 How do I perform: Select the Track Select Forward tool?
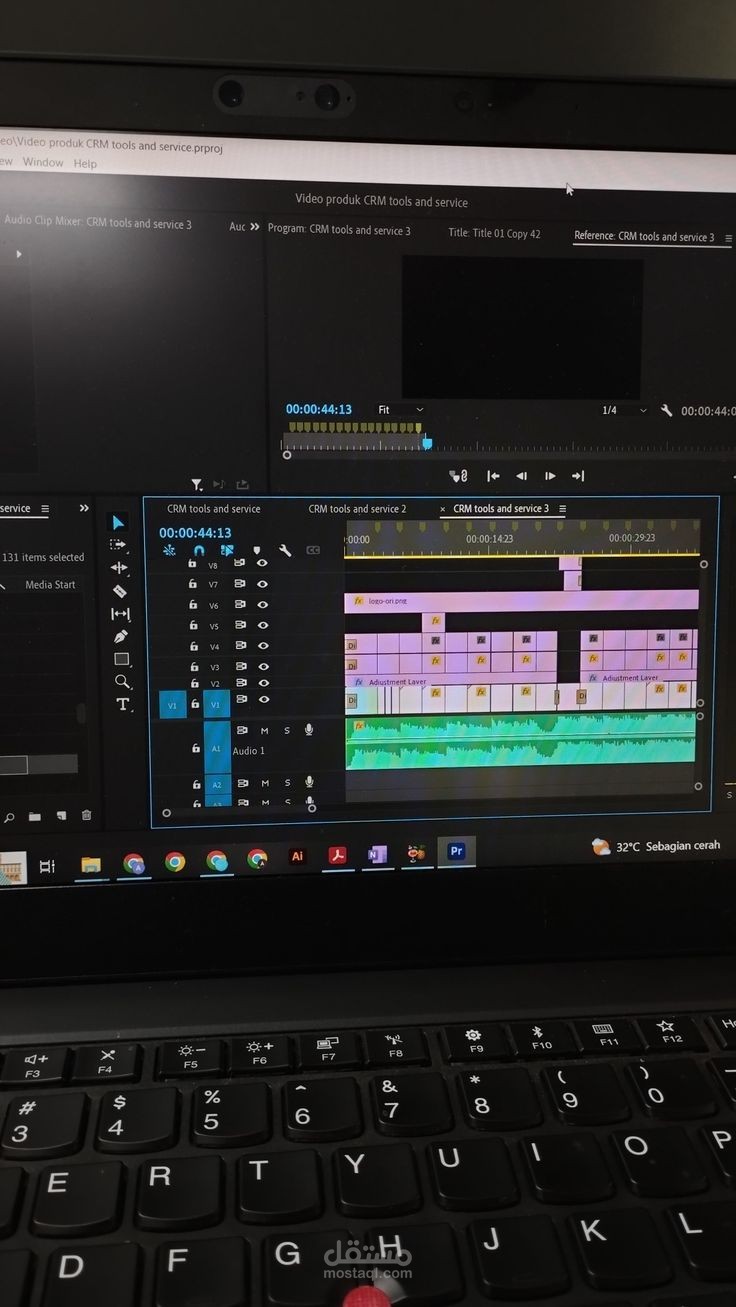click(x=119, y=545)
